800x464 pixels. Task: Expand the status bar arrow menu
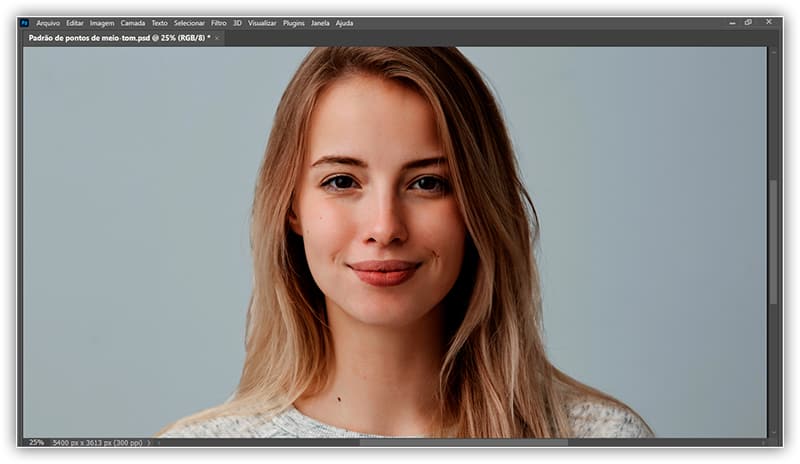click(148, 443)
